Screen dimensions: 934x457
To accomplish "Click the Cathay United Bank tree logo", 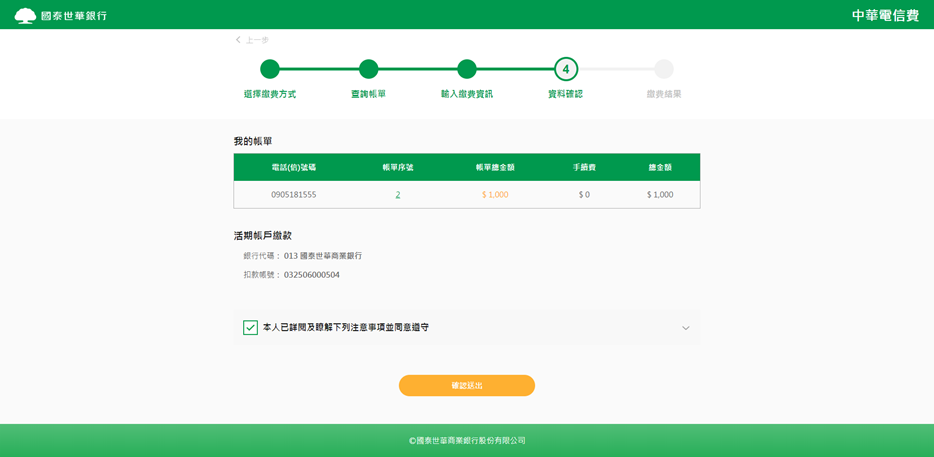I will 26,15.
